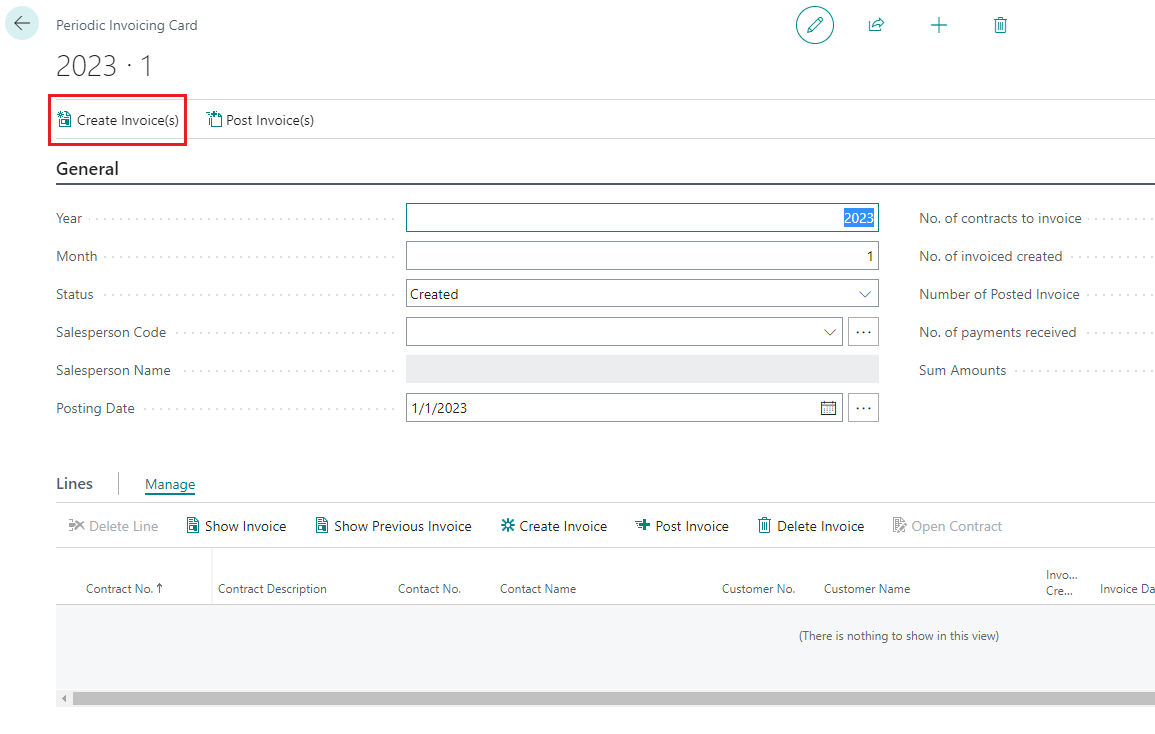
Task: Click Contact No. column header
Action: (x=429, y=589)
